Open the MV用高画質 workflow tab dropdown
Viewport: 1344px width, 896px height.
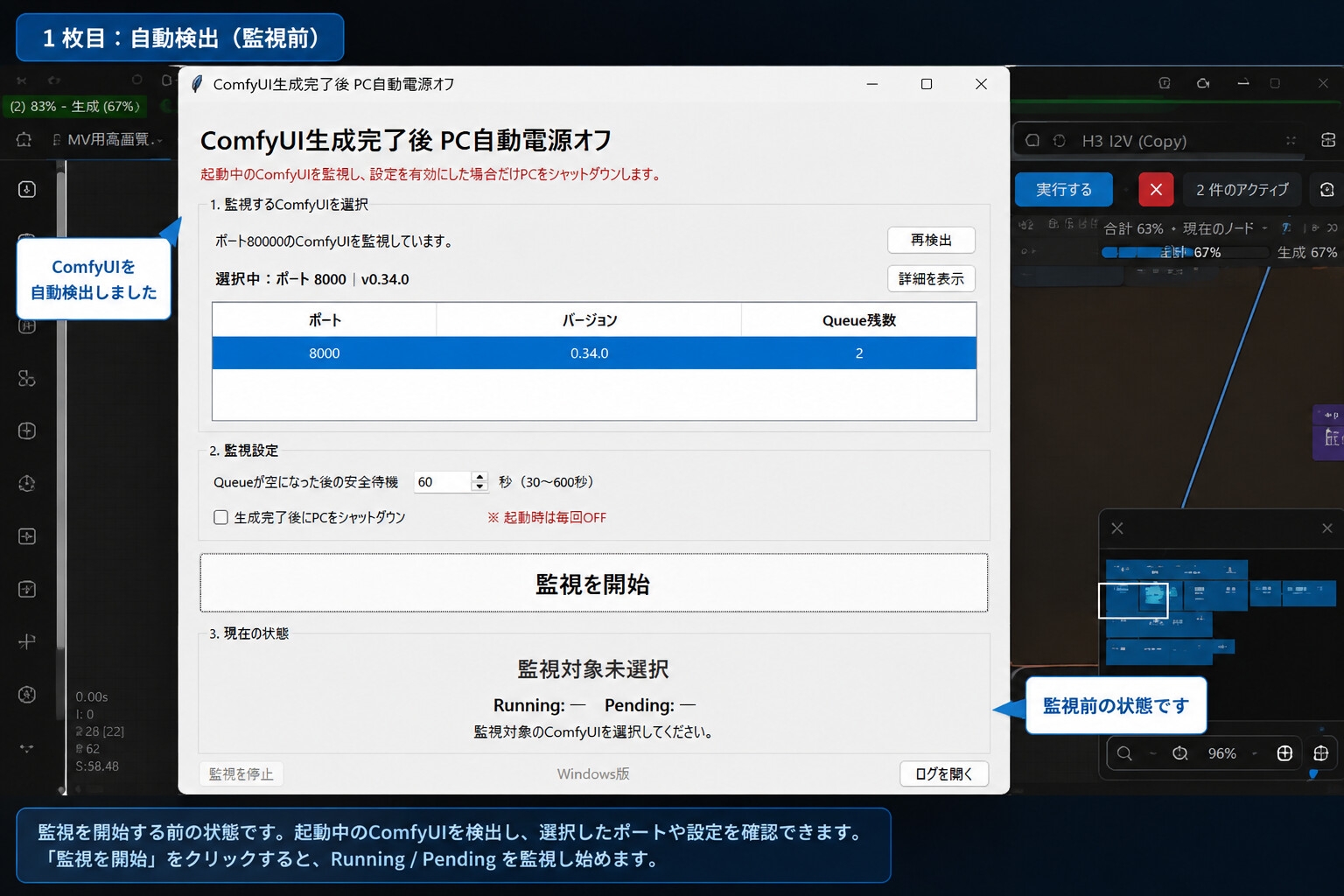tap(160, 140)
